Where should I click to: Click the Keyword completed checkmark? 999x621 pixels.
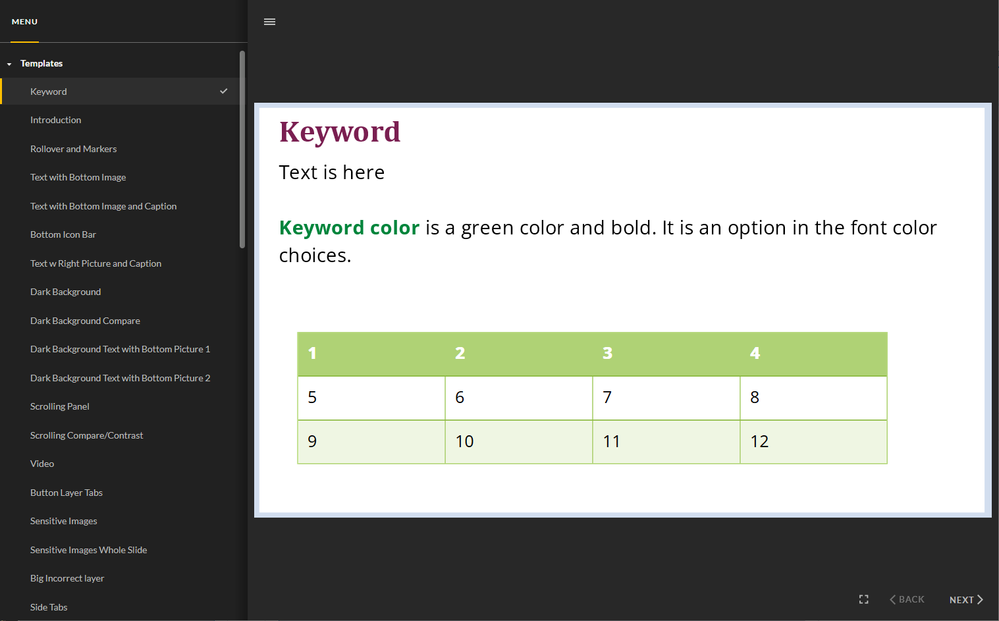click(224, 91)
